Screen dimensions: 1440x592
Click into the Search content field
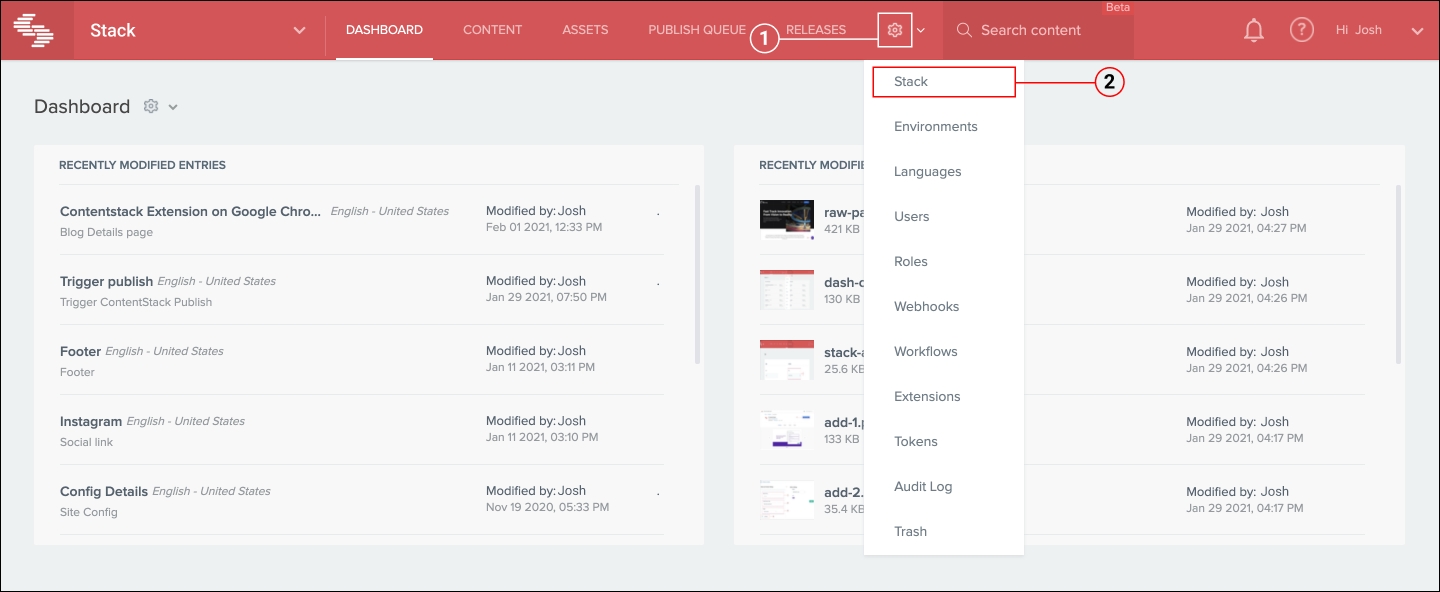click(x=1038, y=30)
